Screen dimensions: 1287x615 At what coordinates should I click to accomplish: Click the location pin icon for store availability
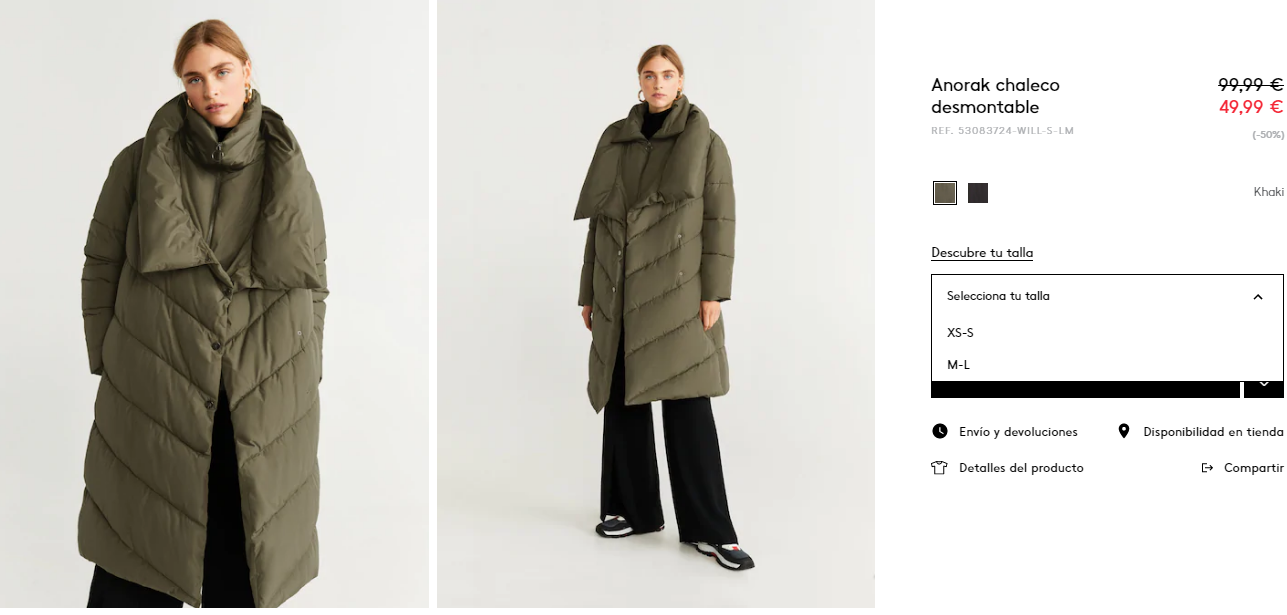[1124, 431]
